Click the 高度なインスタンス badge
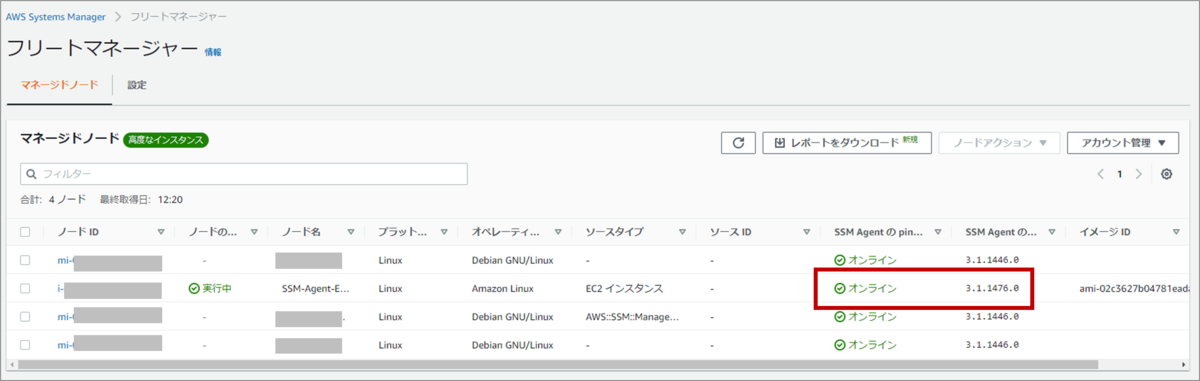1200x381 pixels. tap(166, 140)
